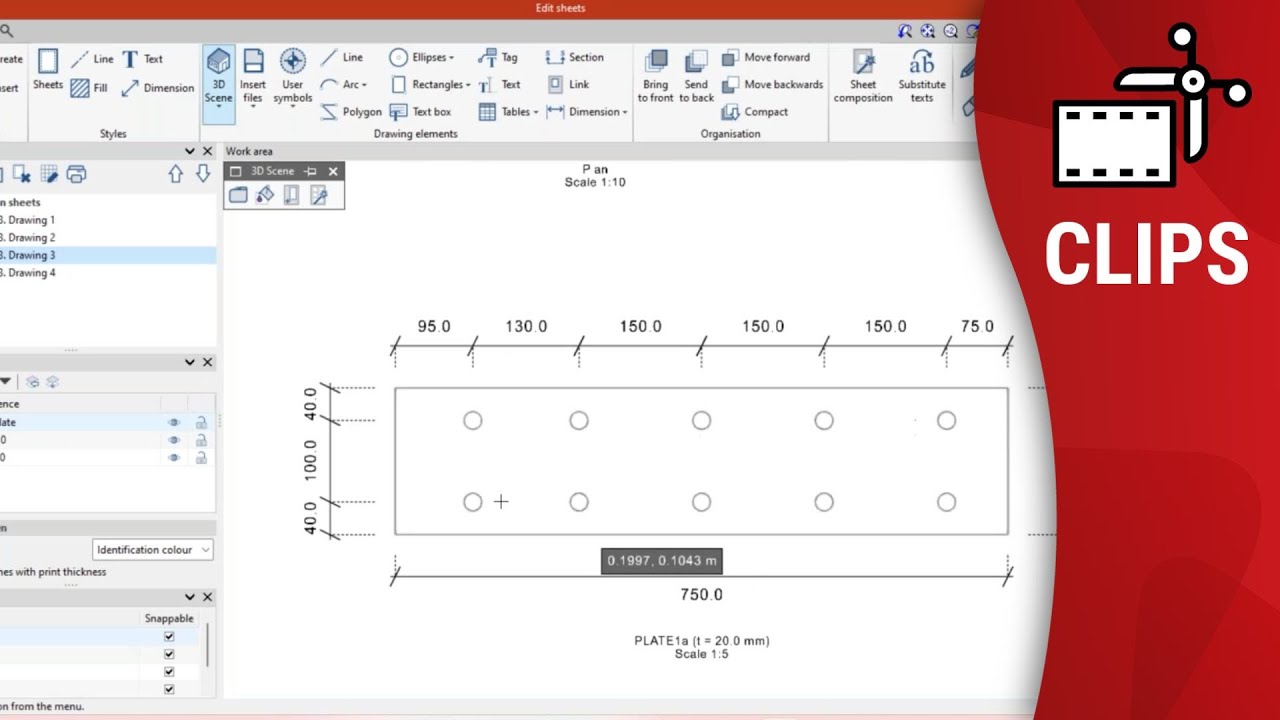Click Move backwards in Organisation
This screenshot has width=1280, height=720.
[x=772, y=85]
